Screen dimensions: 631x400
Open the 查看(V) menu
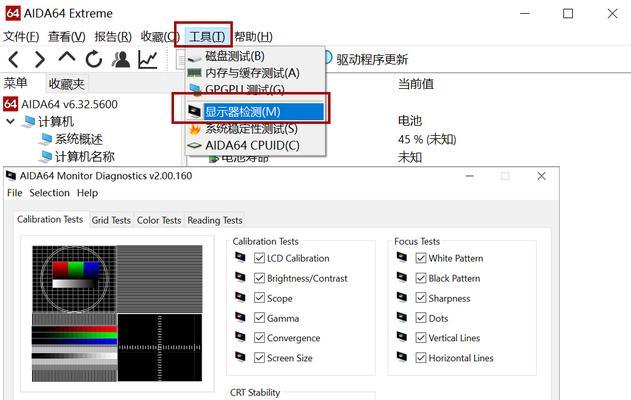point(67,37)
